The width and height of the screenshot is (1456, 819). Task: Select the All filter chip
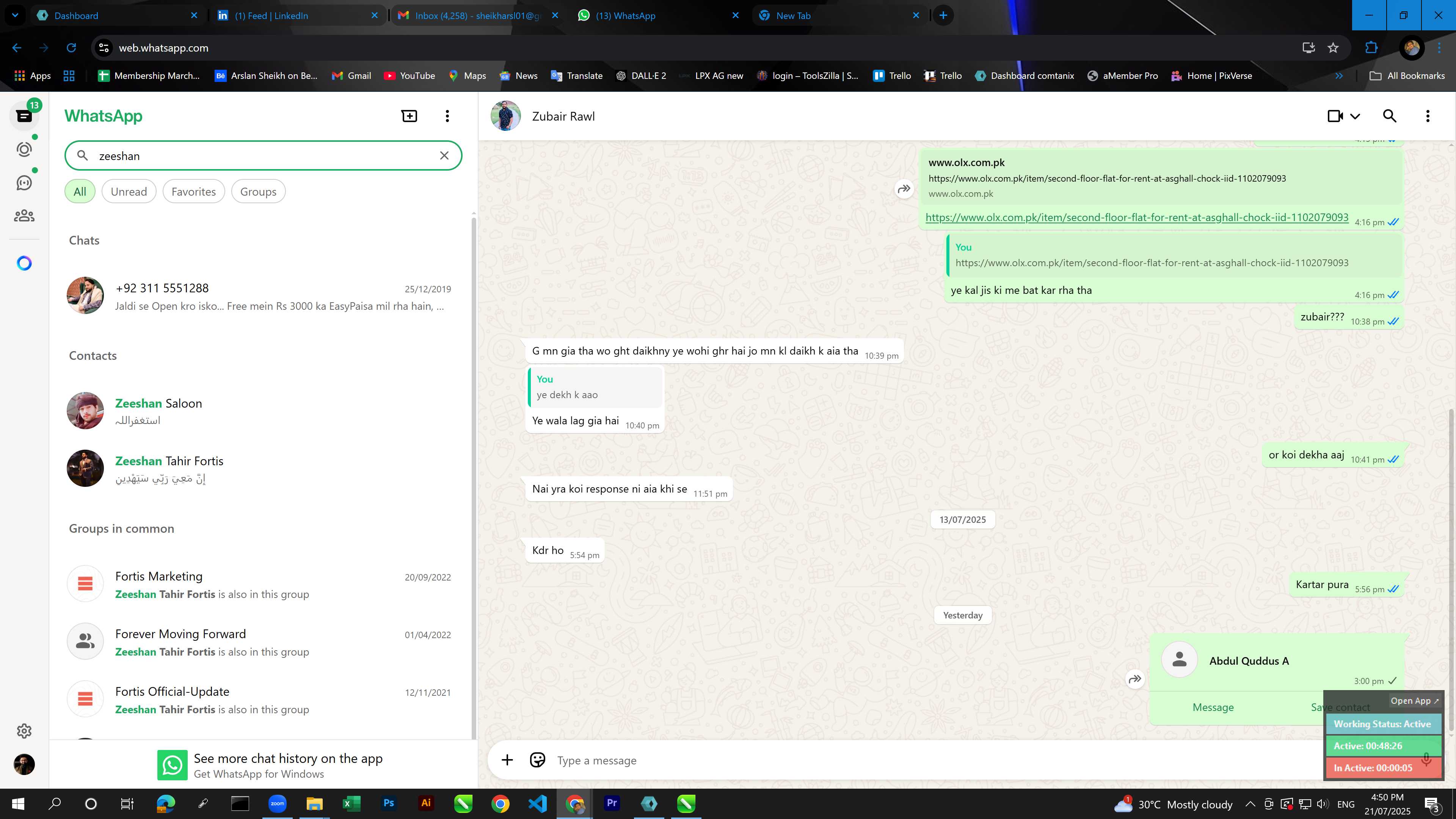[80, 191]
